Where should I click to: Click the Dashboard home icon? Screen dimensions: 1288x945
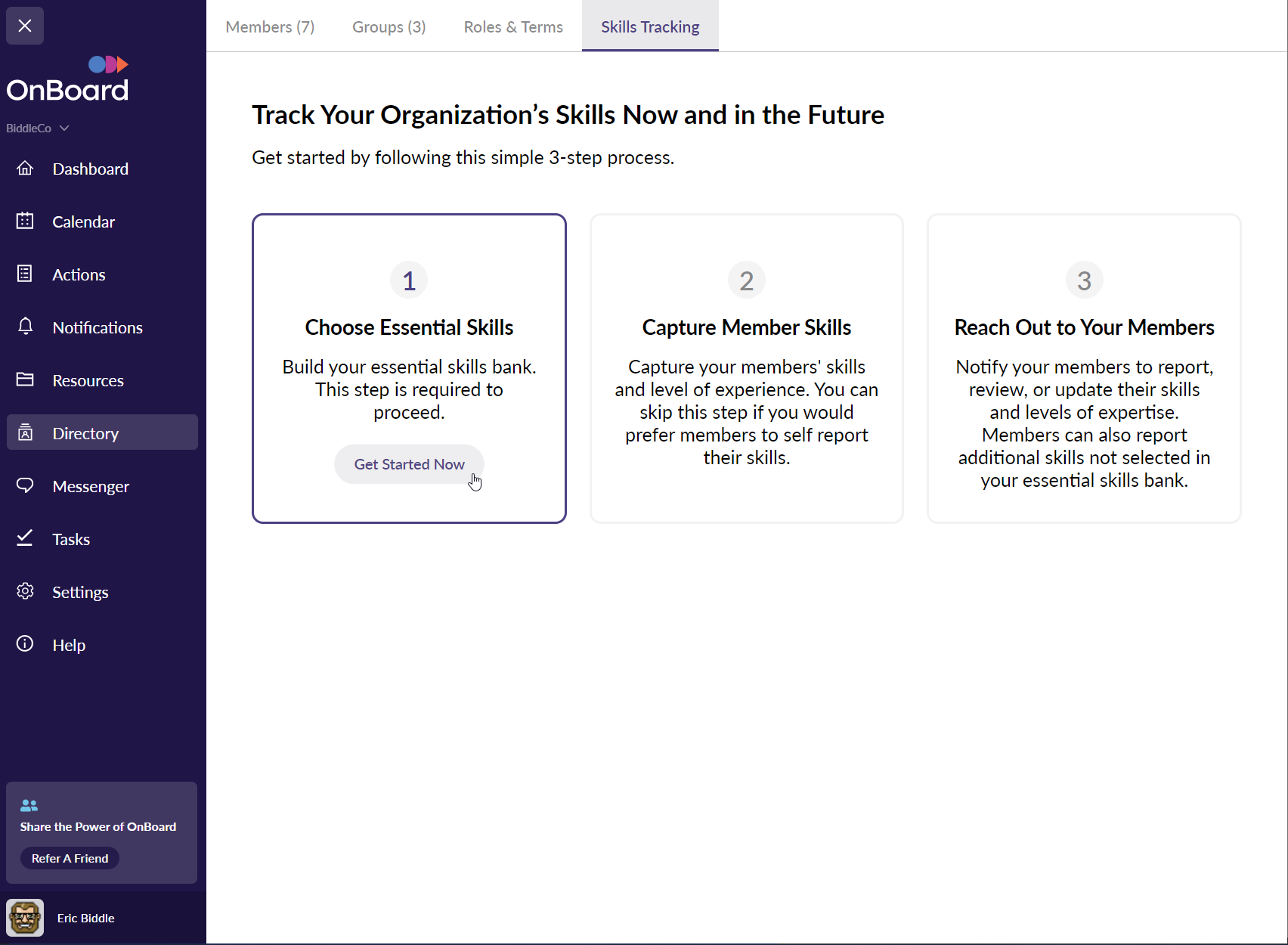pos(25,168)
